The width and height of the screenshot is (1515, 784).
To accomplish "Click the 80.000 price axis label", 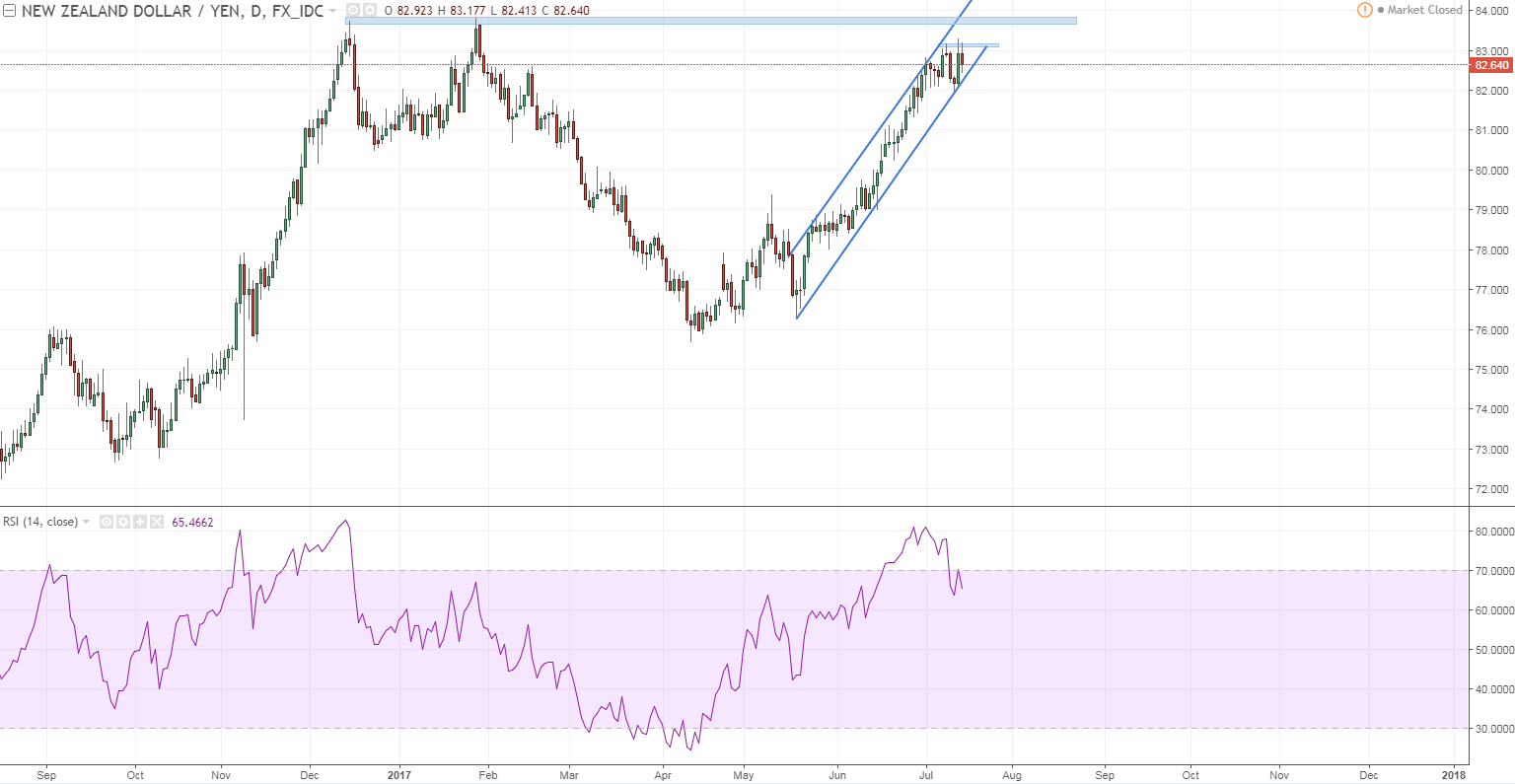I will (1492, 171).
